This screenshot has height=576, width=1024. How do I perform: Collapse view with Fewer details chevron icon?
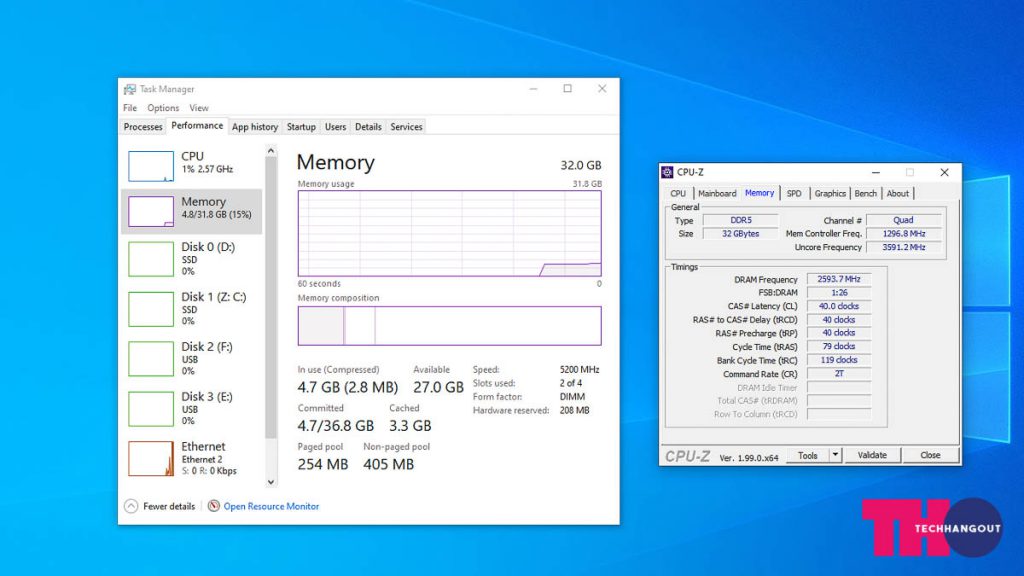[131, 506]
